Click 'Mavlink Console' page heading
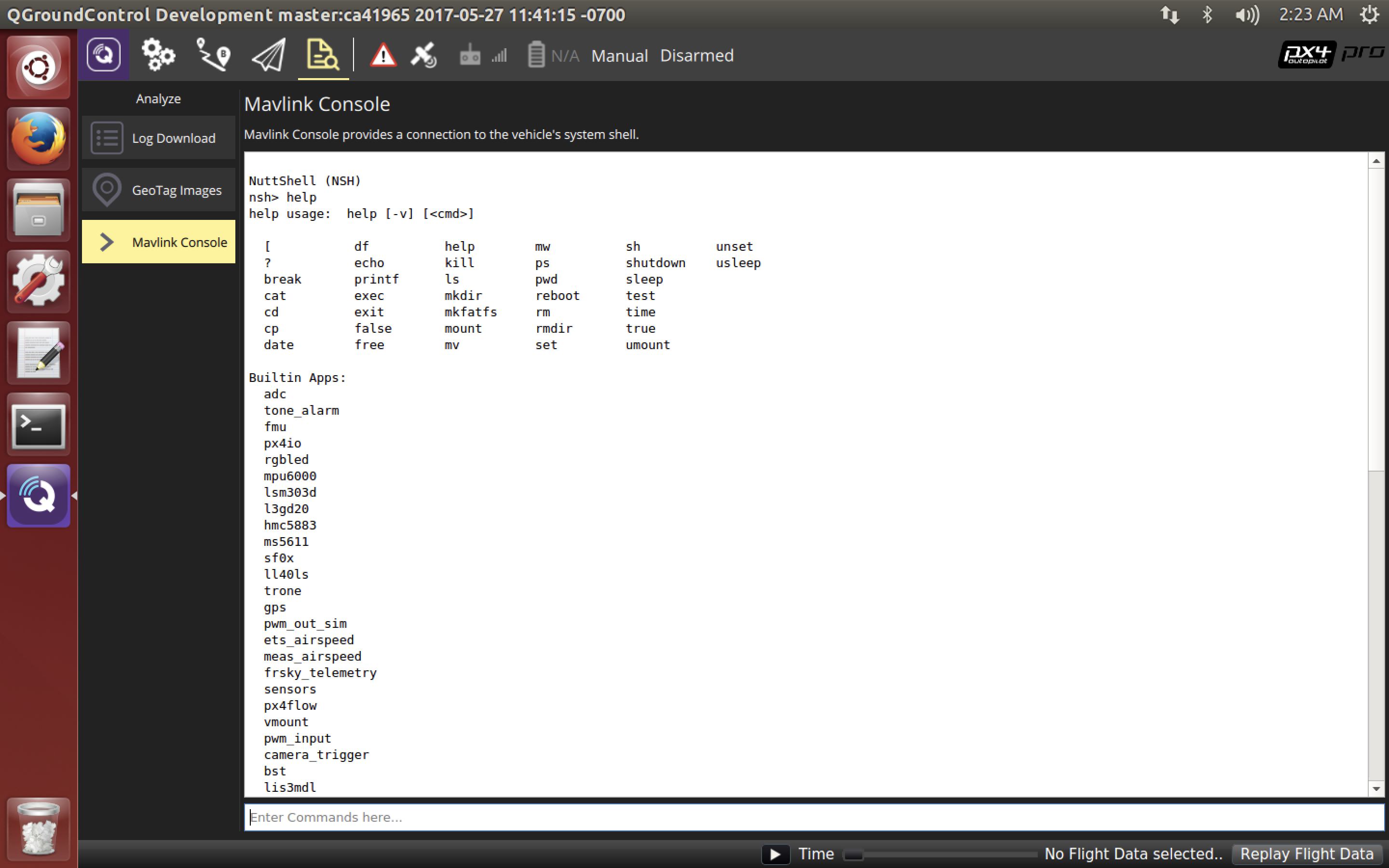Image resolution: width=1389 pixels, height=868 pixels. [317, 104]
